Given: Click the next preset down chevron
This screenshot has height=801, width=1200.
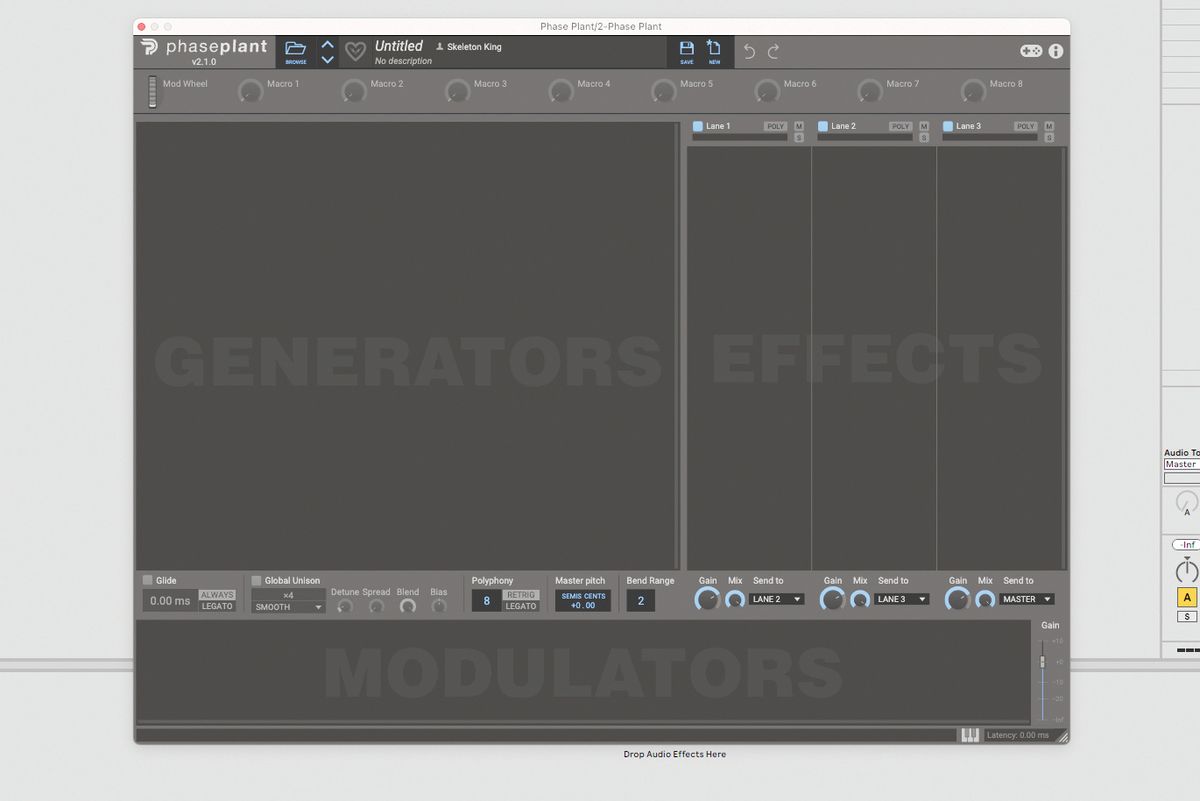Looking at the screenshot, I should pyautogui.click(x=327, y=58).
